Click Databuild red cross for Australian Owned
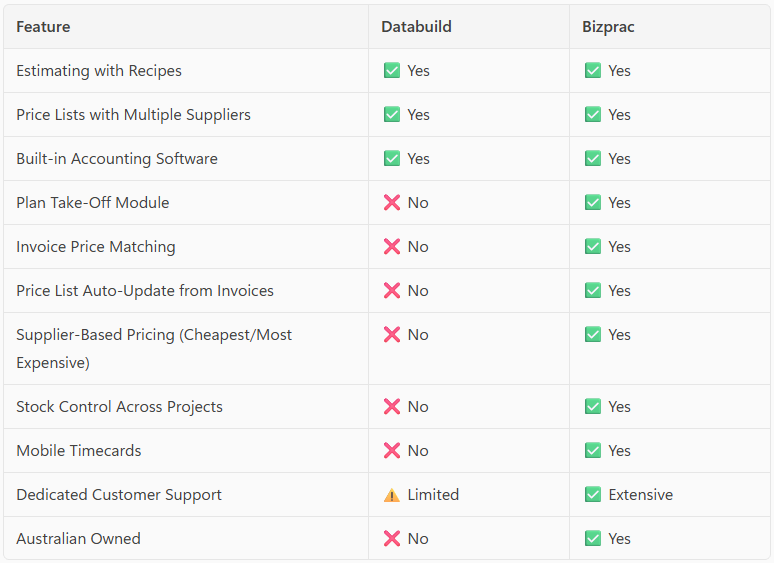Screen dimensions: 774x563 [x=392, y=538]
